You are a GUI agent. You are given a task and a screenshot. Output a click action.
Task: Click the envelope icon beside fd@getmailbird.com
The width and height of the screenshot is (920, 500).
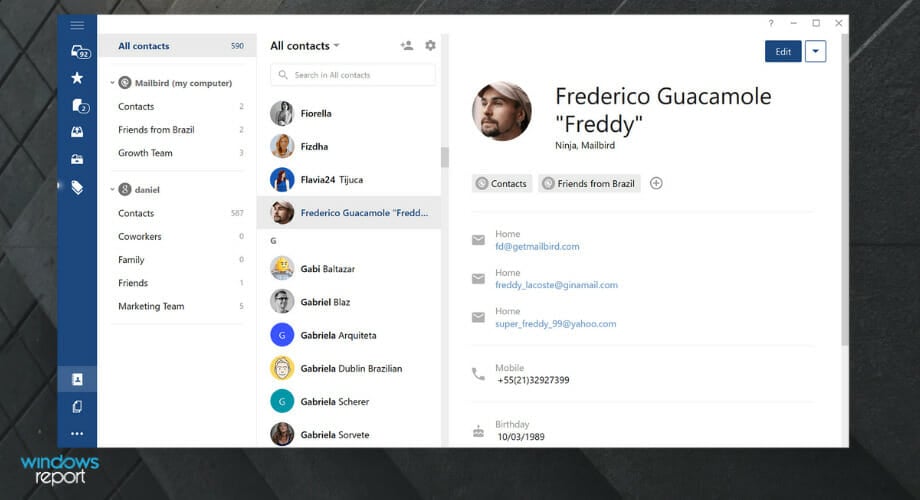pos(478,240)
